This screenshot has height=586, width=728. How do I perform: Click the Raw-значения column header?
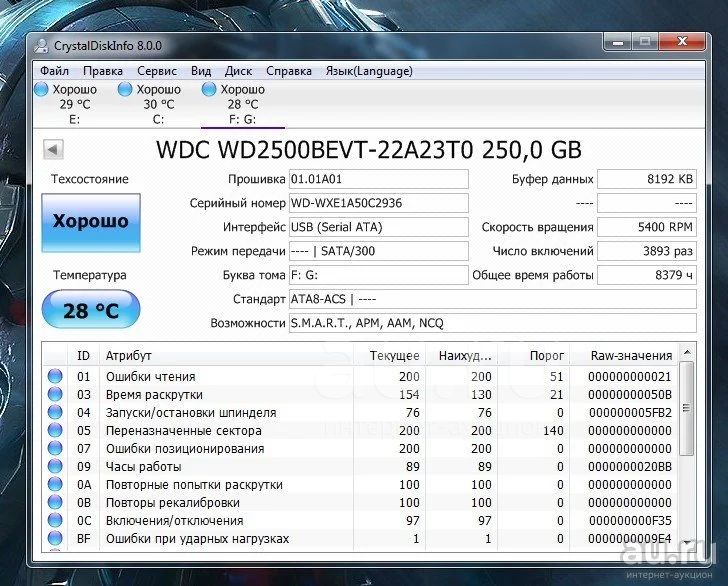[624, 356]
